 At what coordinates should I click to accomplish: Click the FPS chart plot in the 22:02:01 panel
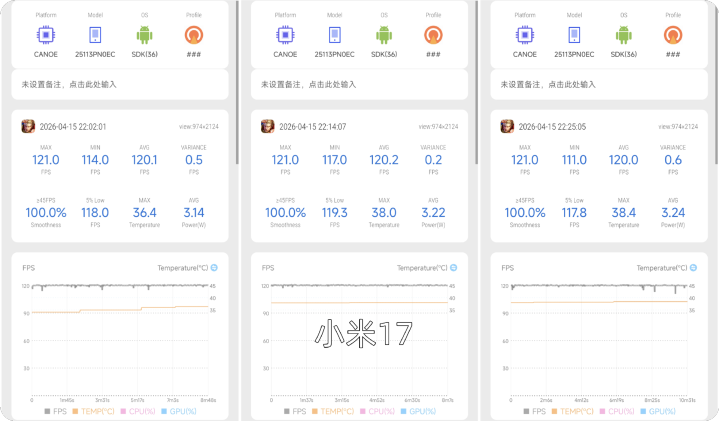point(120,340)
